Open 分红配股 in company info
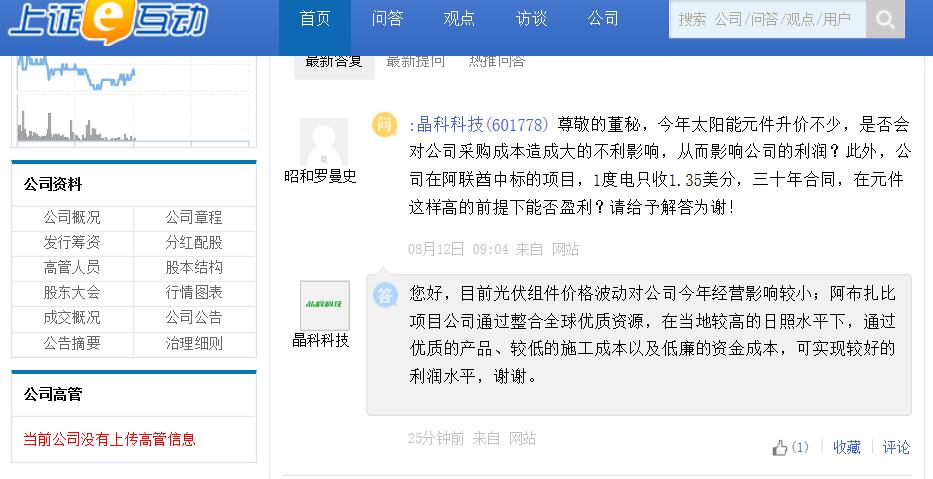 pos(194,243)
